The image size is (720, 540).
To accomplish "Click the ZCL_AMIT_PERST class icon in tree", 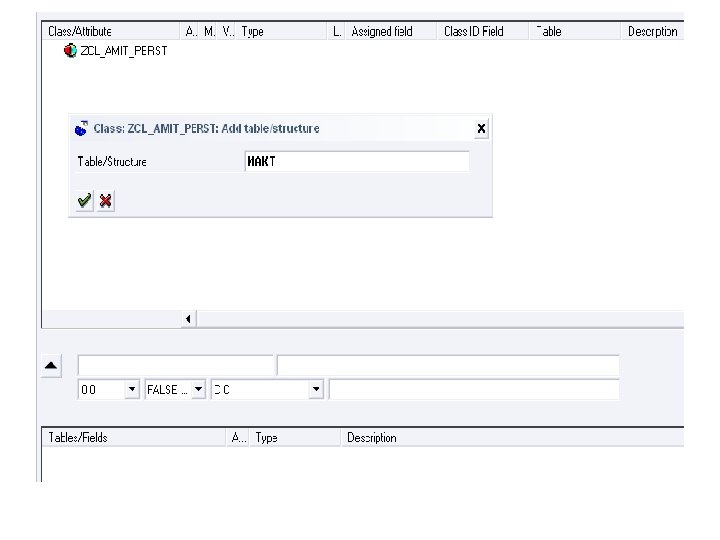I will [x=70, y=51].
